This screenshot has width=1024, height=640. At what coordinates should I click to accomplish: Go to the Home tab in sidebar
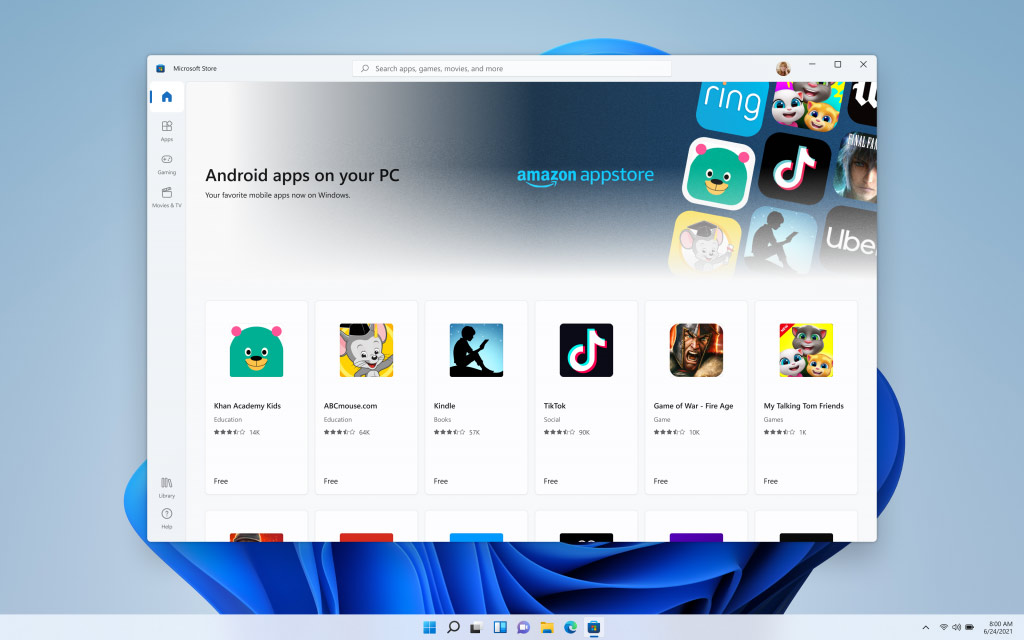[167, 97]
